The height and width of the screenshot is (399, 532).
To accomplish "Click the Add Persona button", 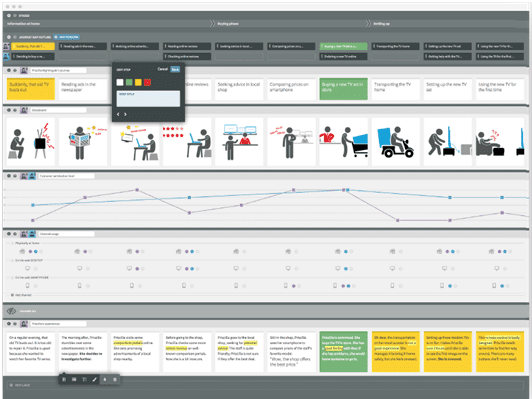I will 66,37.
